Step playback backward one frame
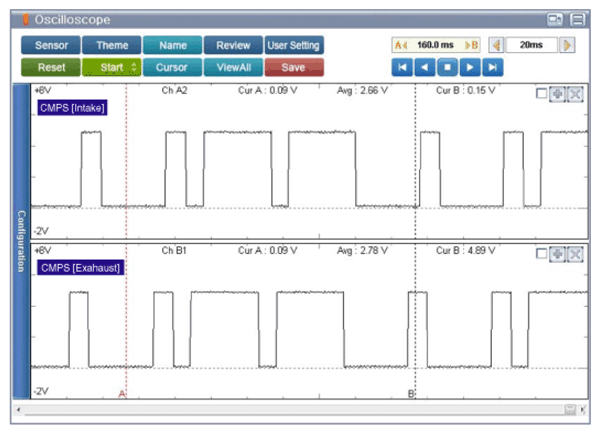This screenshot has height=434, width=600. [425, 68]
